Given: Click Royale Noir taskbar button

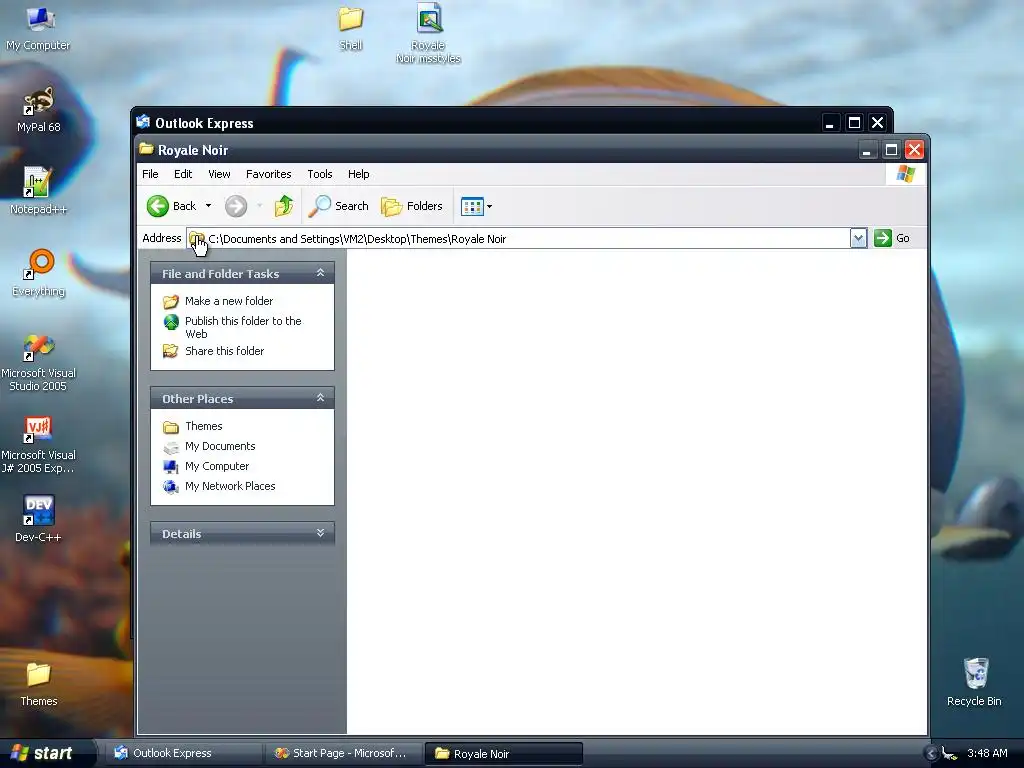Looking at the screenshot, I should coord(504,754).
